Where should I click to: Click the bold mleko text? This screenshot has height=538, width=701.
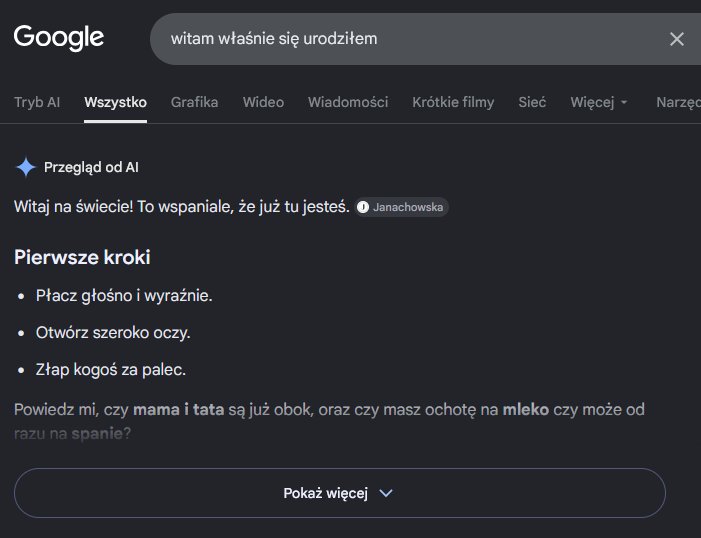(526, 410)
